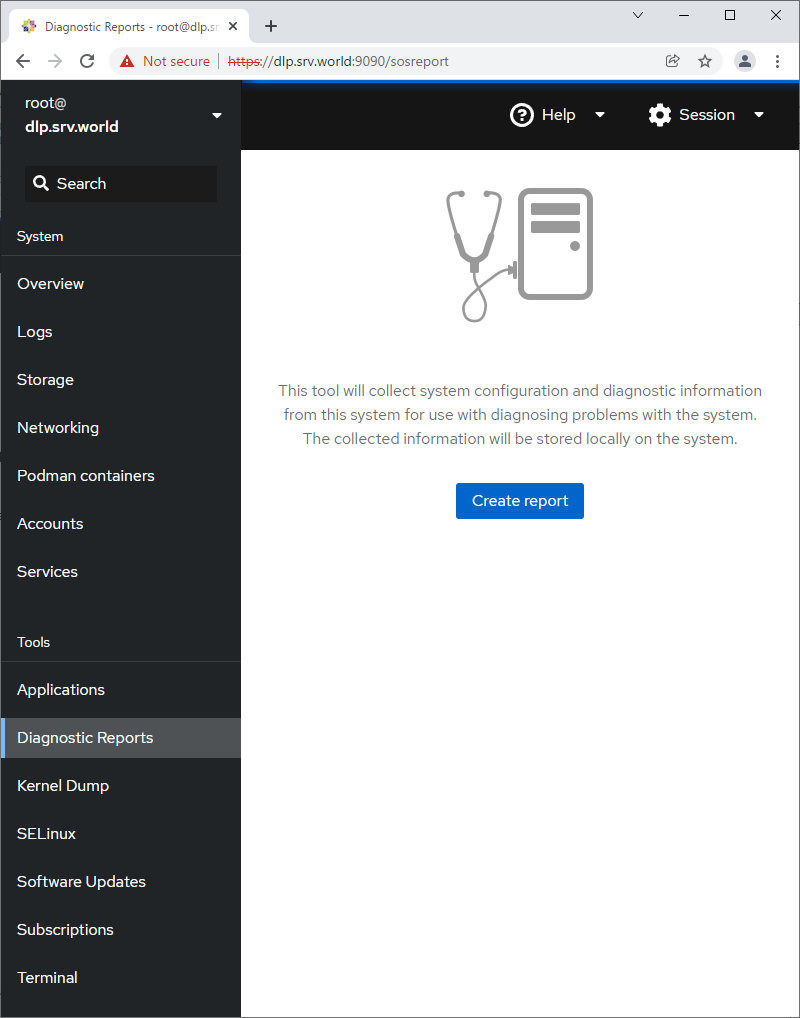
Task: Click the share page icon in address bar
Action: coord(673,61)
